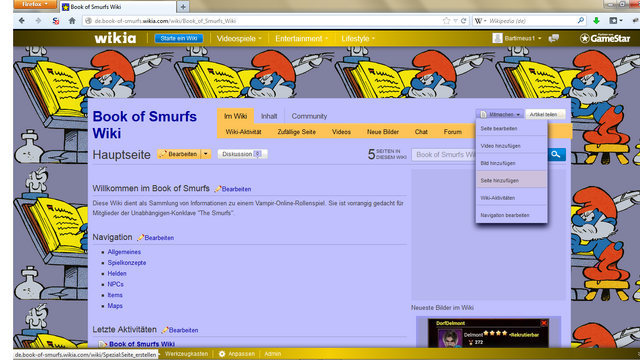Open the arrow next to Bearbeiten button
The image size is (640, 360).
click(206, 154)
